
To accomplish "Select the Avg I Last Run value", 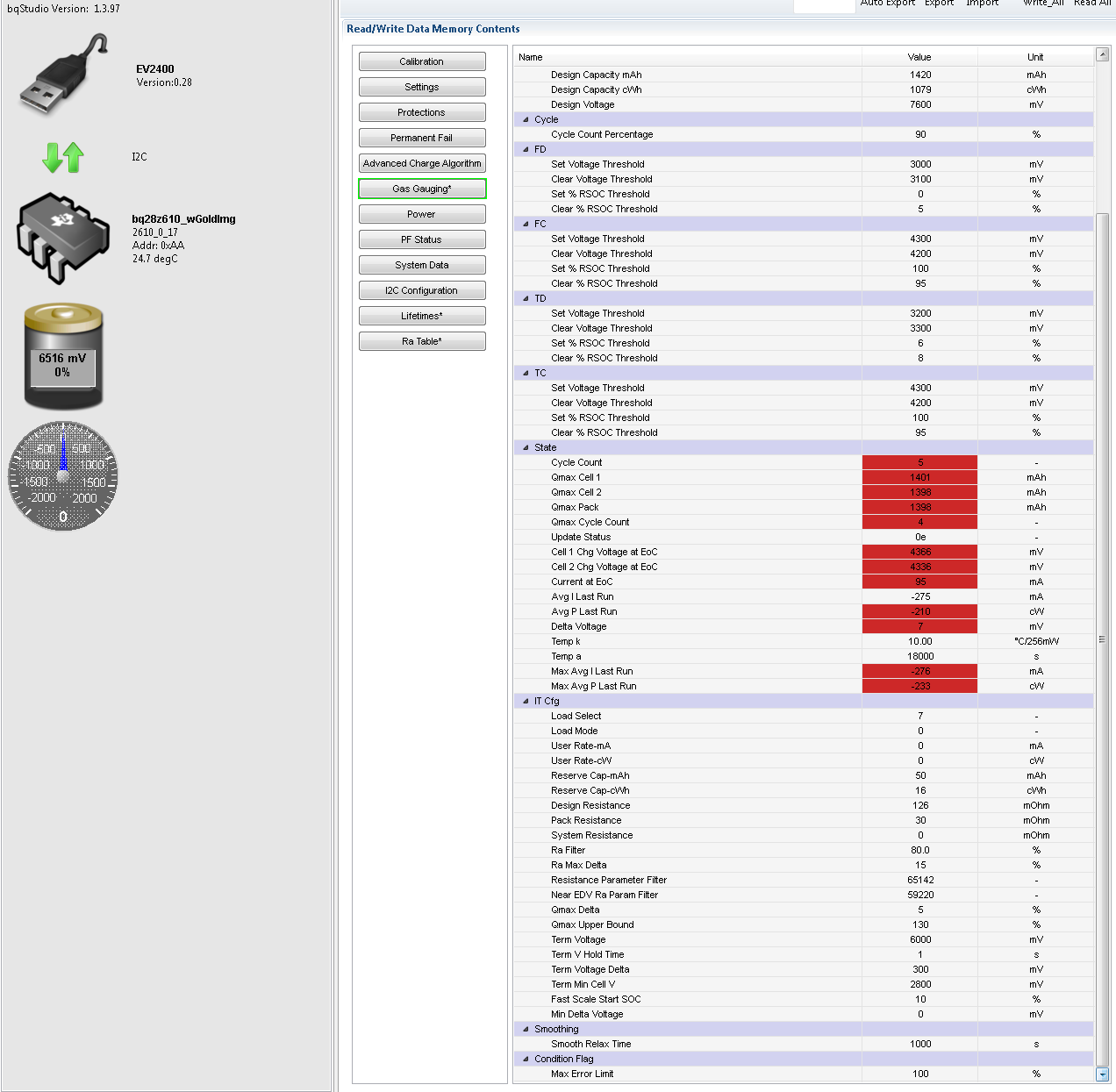I will pyautogui.click(x=919, y=596).
